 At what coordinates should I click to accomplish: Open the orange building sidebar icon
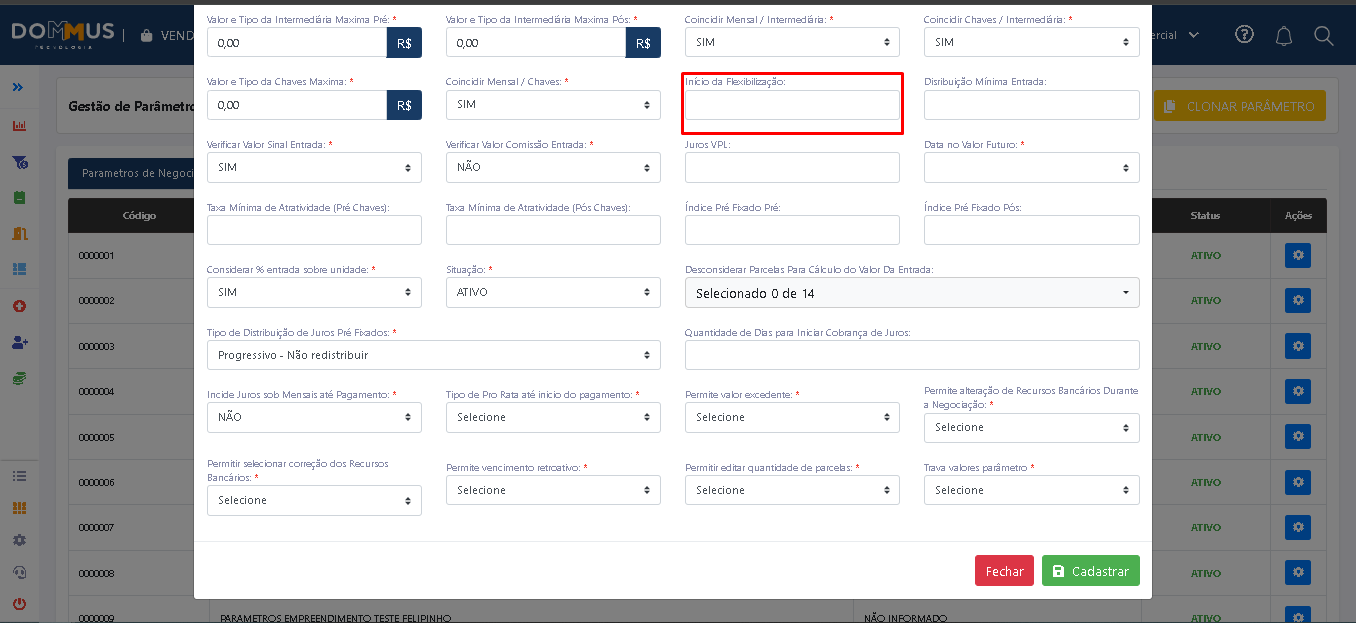tap(18, 233)
